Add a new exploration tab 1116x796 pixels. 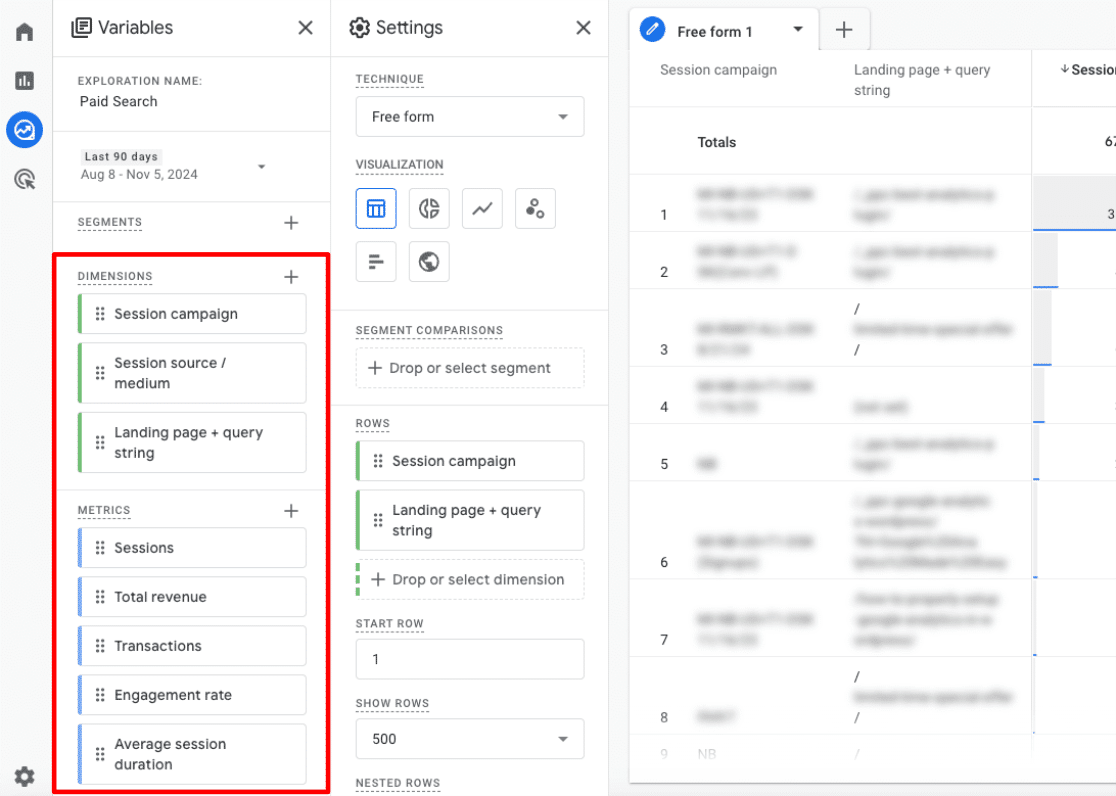point(844,30)
